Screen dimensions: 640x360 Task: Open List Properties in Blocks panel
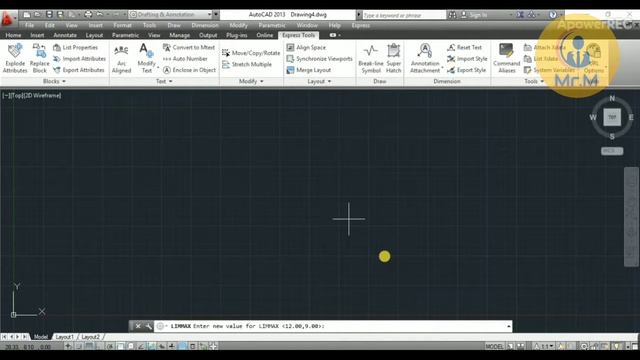click(x=76, y=47)
